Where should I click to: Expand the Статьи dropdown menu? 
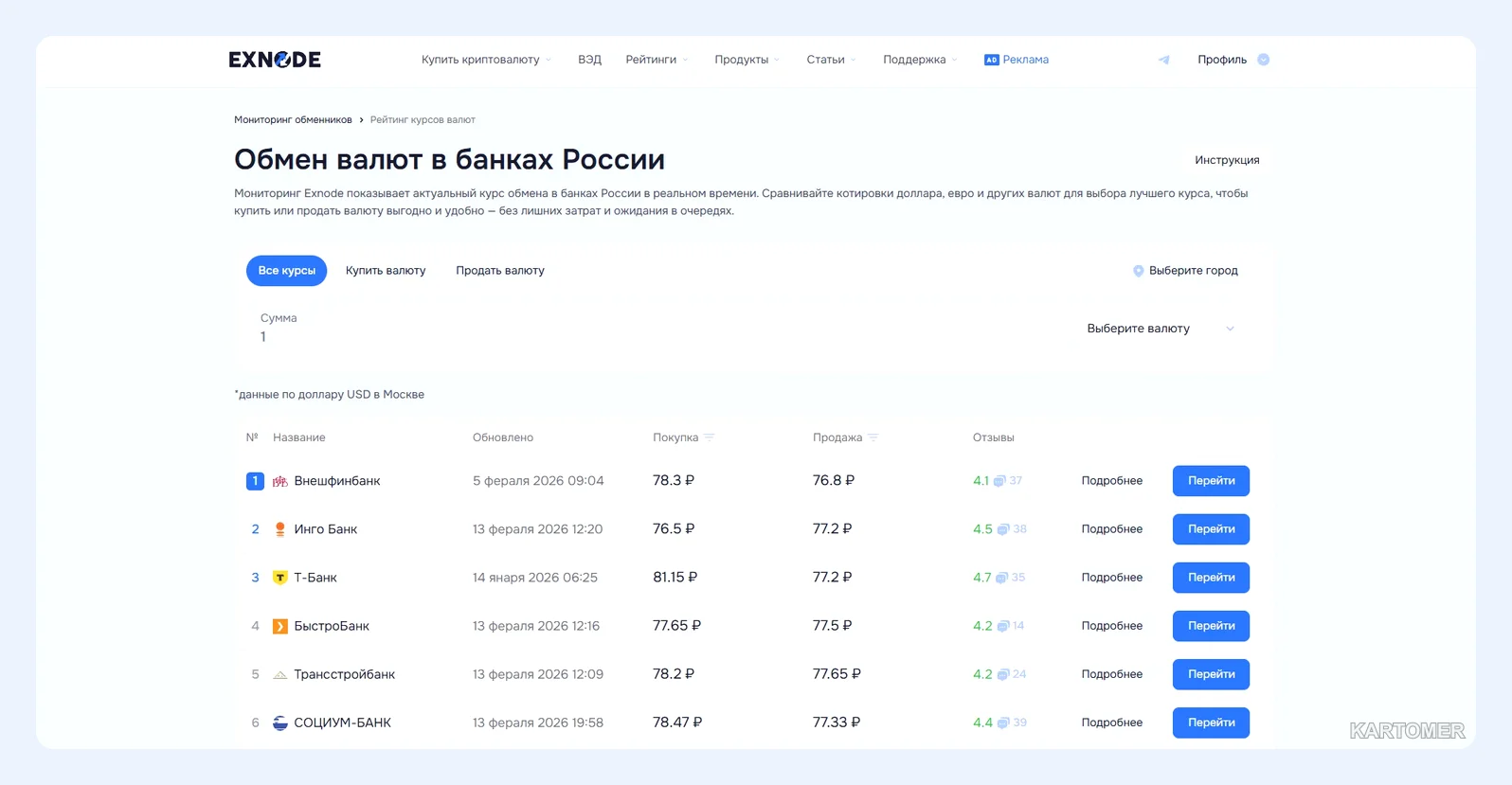pyautogui.click(x=831, y=60)
